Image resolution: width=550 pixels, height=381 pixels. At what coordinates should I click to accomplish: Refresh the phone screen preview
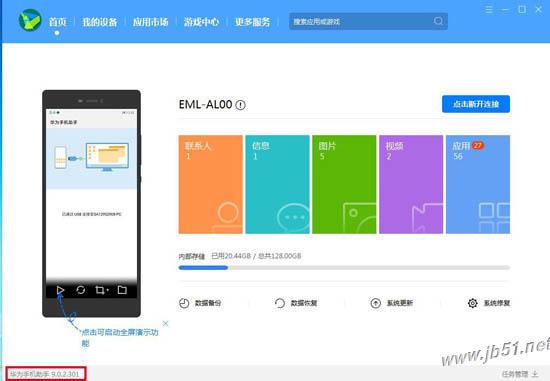coord(81,290)
